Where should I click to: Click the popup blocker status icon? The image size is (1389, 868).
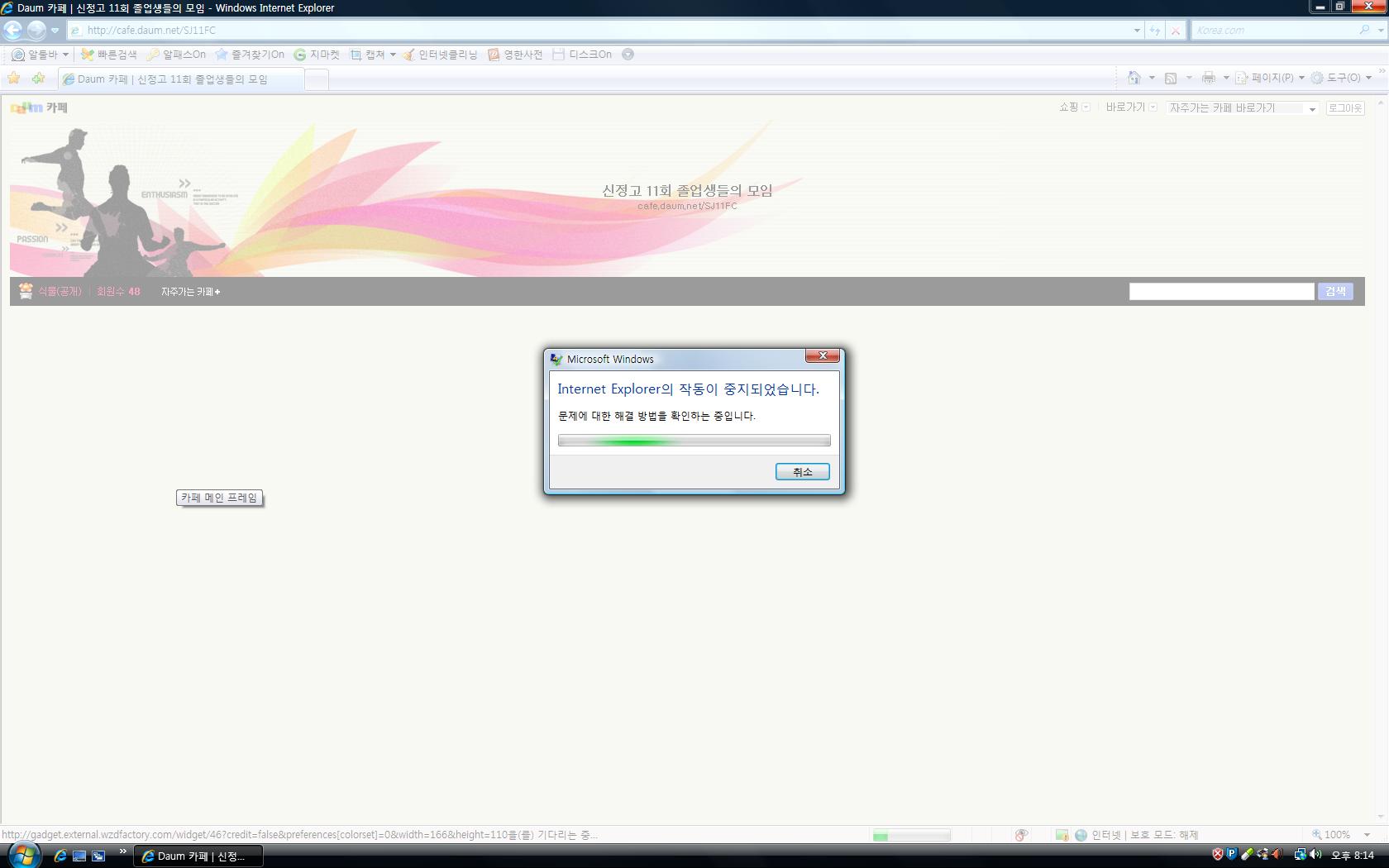[1022, 835]
